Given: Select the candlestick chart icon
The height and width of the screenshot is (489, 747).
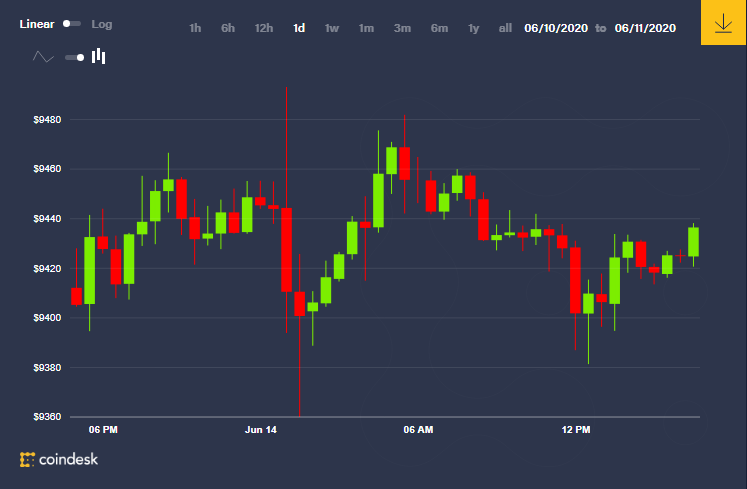Looking at the screenshot, I should click(99, 56).
